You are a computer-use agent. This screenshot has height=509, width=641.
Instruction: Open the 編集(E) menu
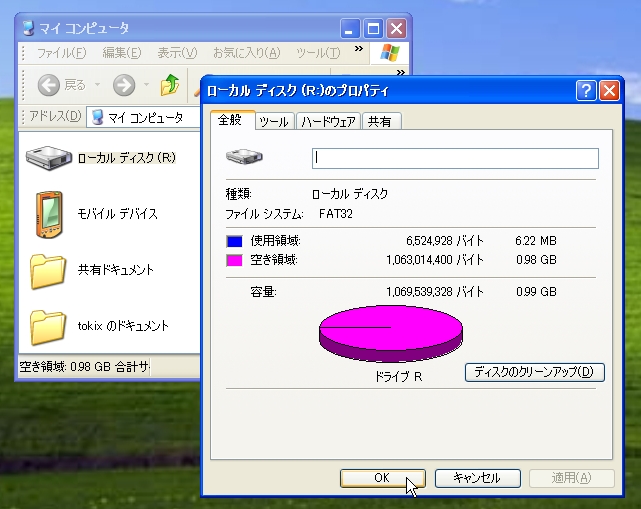[x=121, y=53]
